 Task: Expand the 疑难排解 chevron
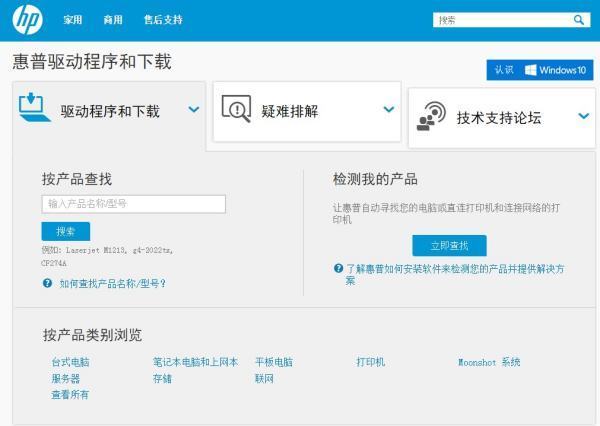(x=389, y=109)
